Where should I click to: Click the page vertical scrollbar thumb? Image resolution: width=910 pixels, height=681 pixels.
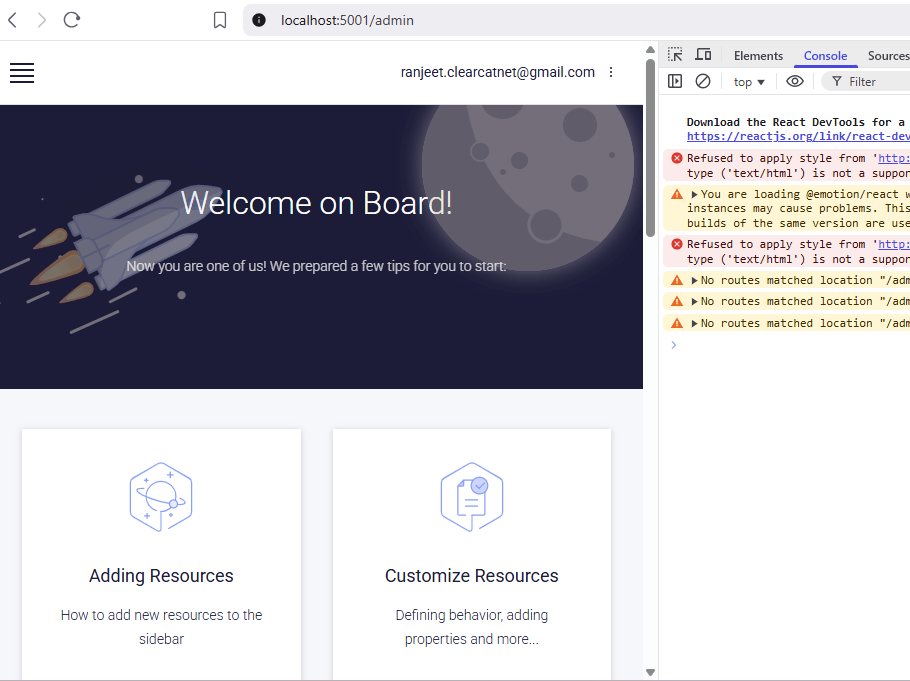point(650,150)
